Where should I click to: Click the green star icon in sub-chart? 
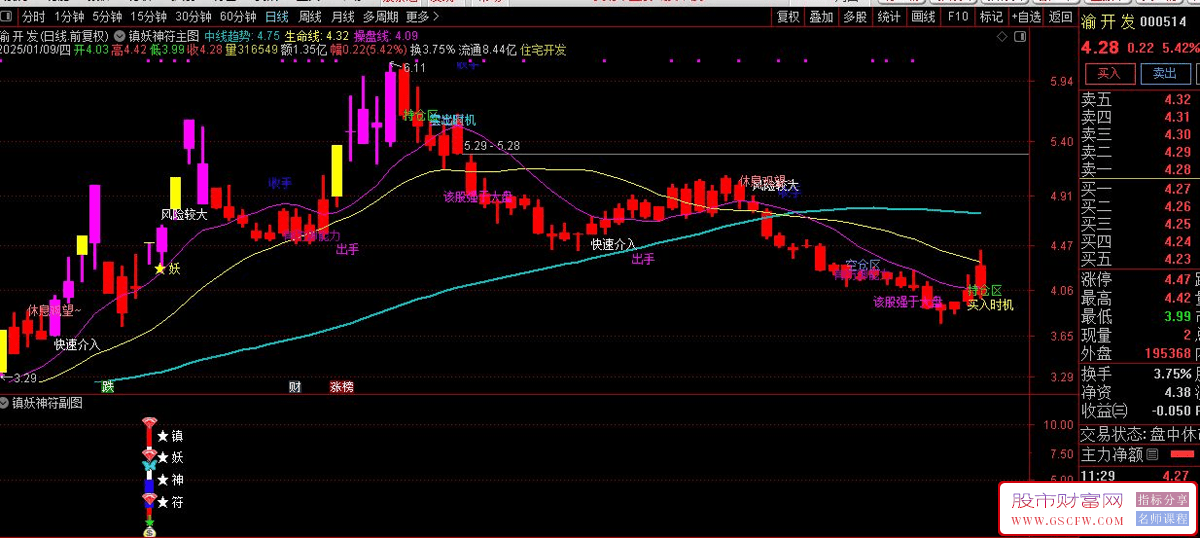tap(150, 521)
